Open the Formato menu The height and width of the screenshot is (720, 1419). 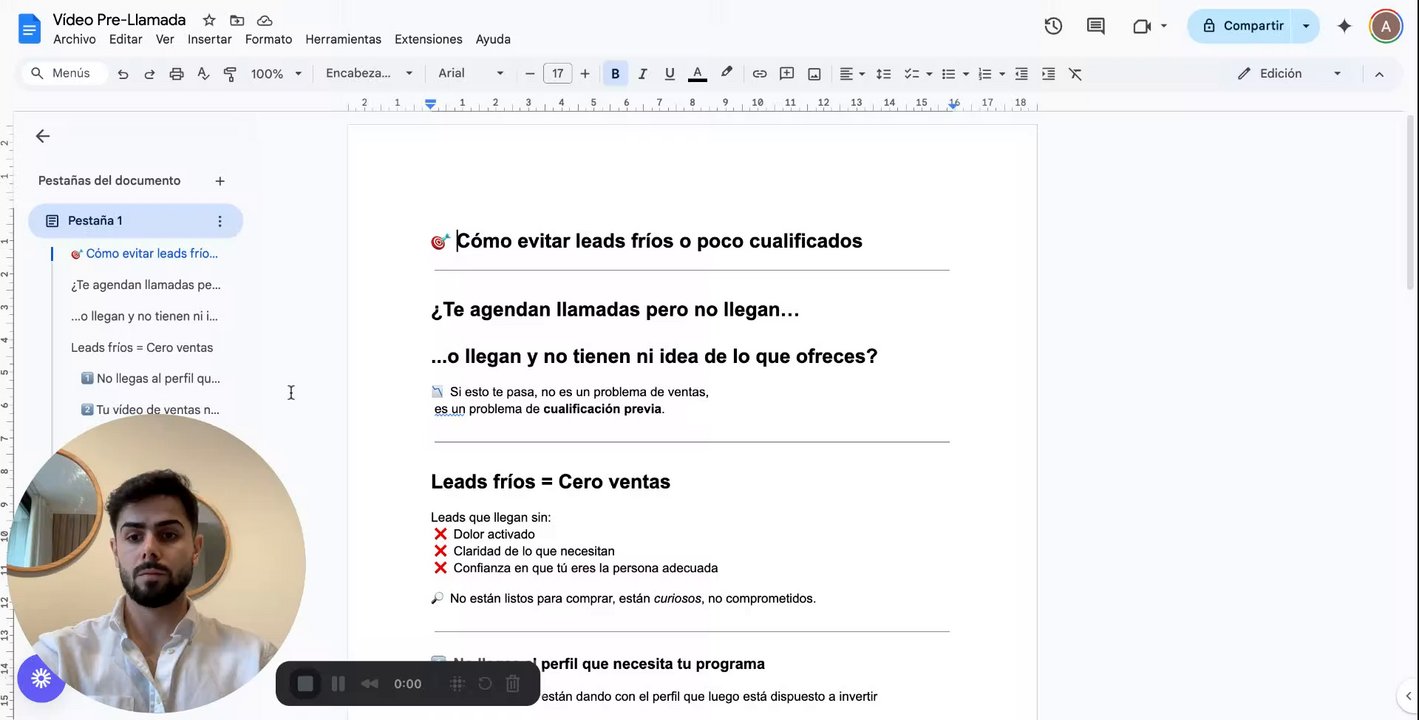[x=268, y=39]
